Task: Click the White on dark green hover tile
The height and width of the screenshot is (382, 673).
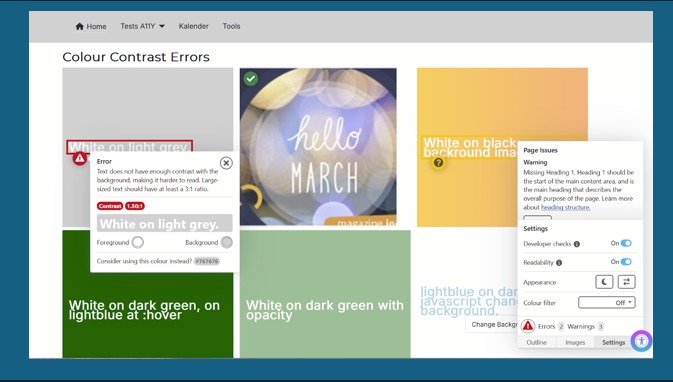Action: point(148,316)
